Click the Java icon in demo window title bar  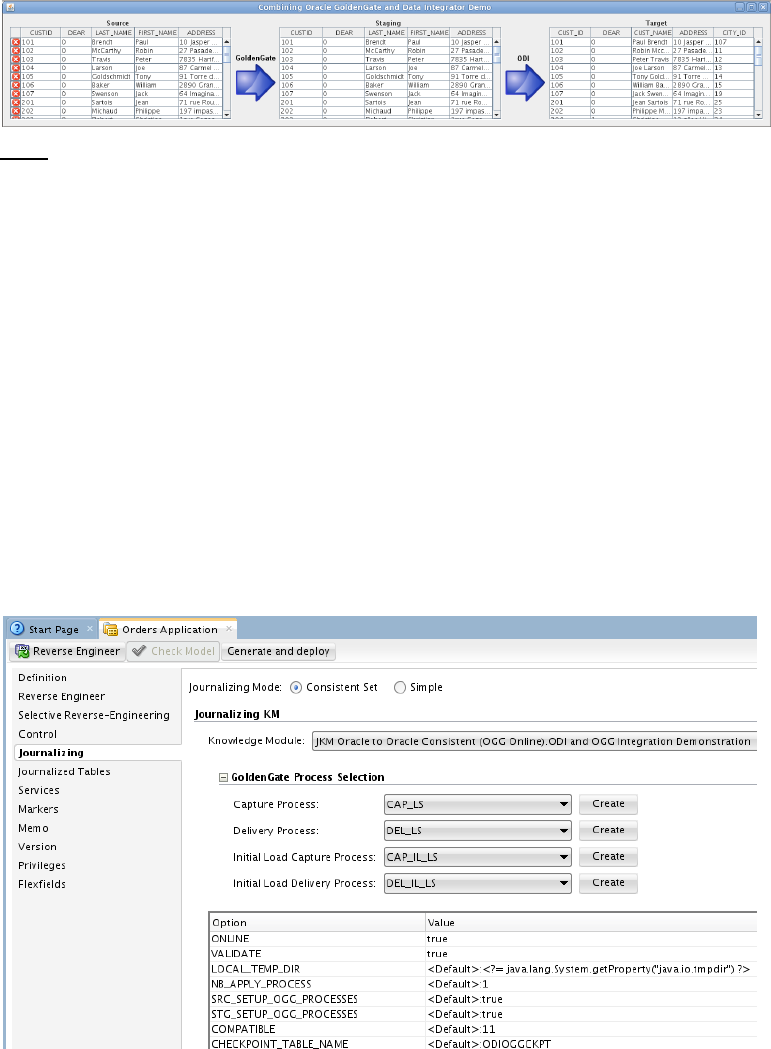[x=9, y=7]
